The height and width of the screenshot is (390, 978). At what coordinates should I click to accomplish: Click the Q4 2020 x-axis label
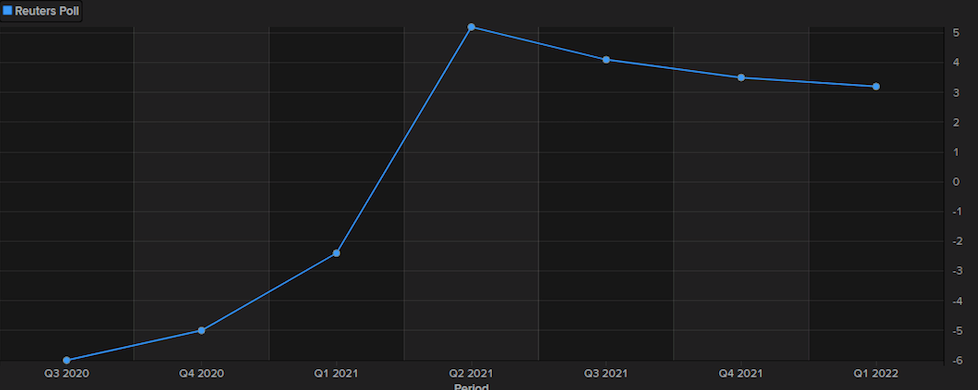click(201, 374)
